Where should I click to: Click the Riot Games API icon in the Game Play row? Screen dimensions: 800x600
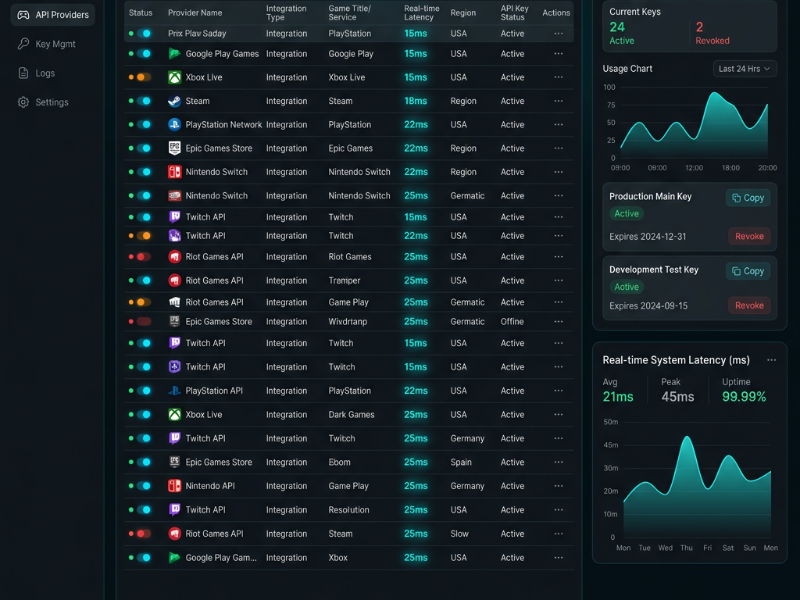174,302
